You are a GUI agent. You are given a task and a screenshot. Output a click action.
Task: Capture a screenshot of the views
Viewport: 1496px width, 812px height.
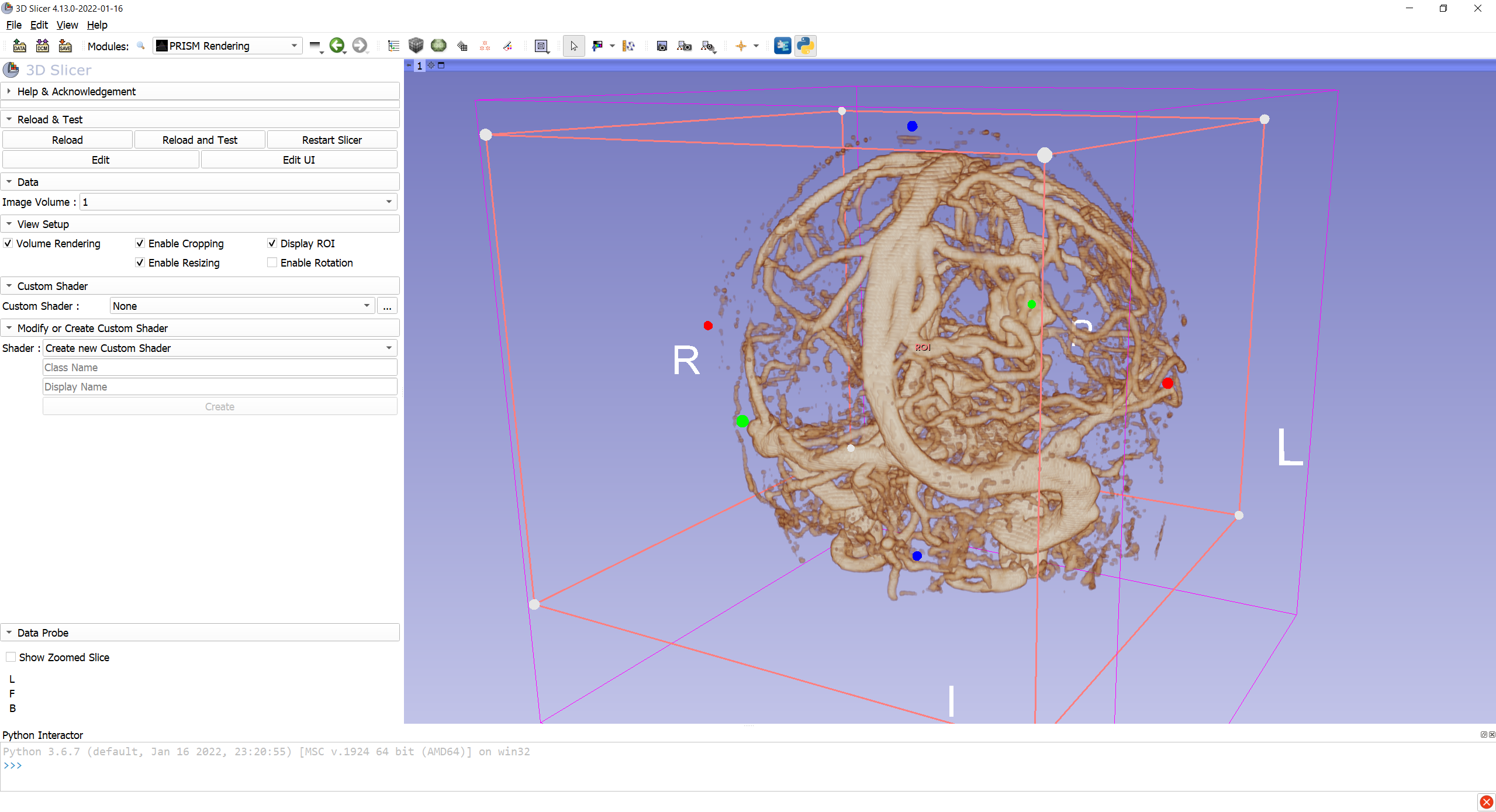click(661, 46)
